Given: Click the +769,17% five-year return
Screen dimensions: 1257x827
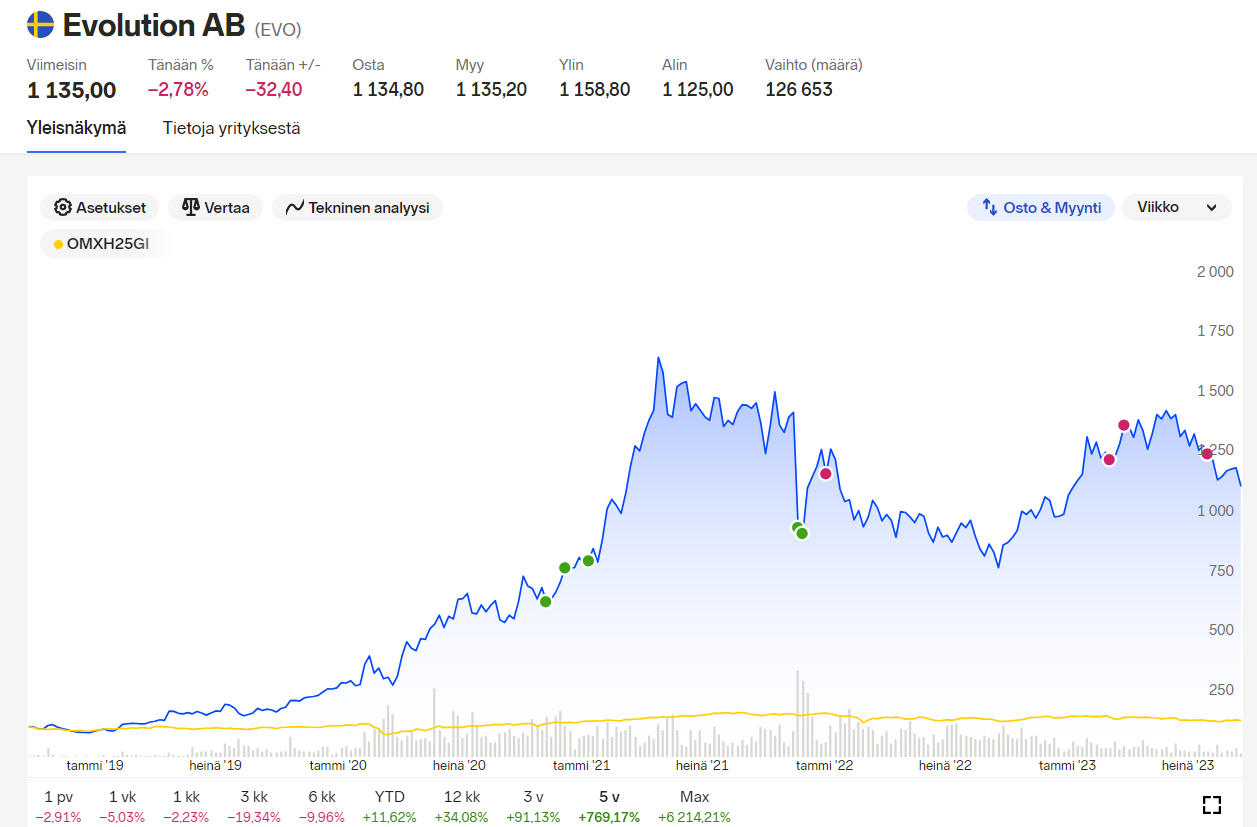Looking at the screenshot, I should point(609,817).
